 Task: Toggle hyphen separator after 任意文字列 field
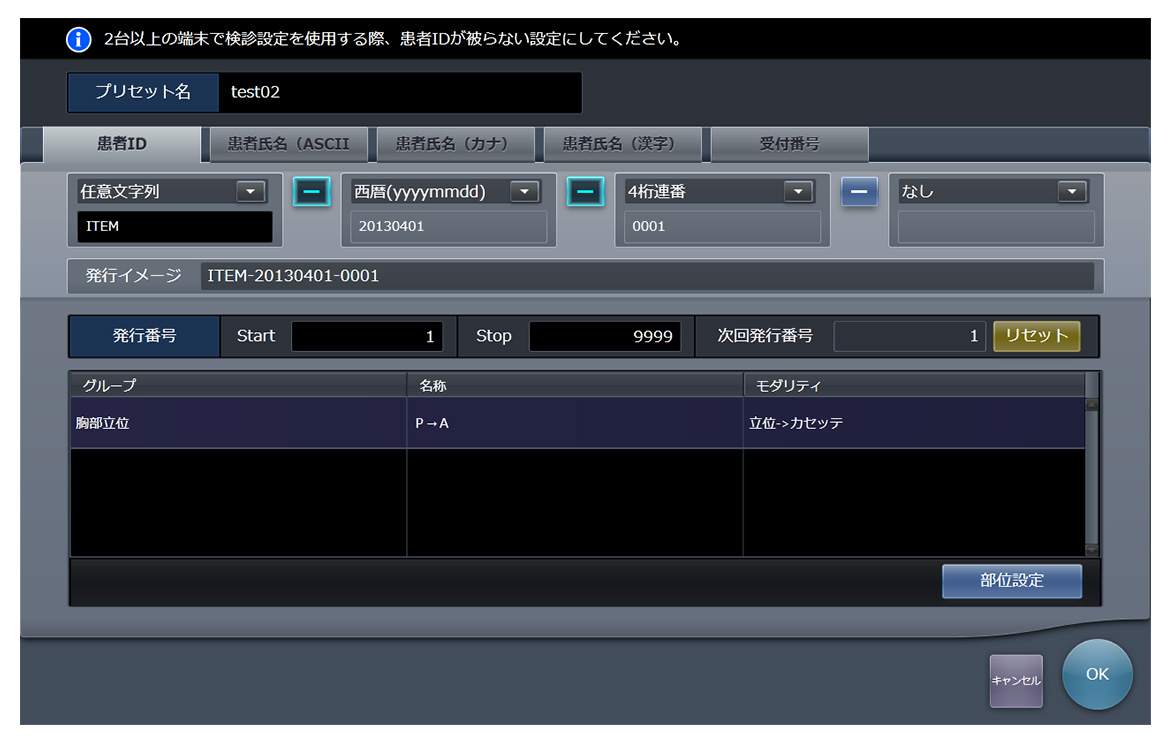click(312, 192)
